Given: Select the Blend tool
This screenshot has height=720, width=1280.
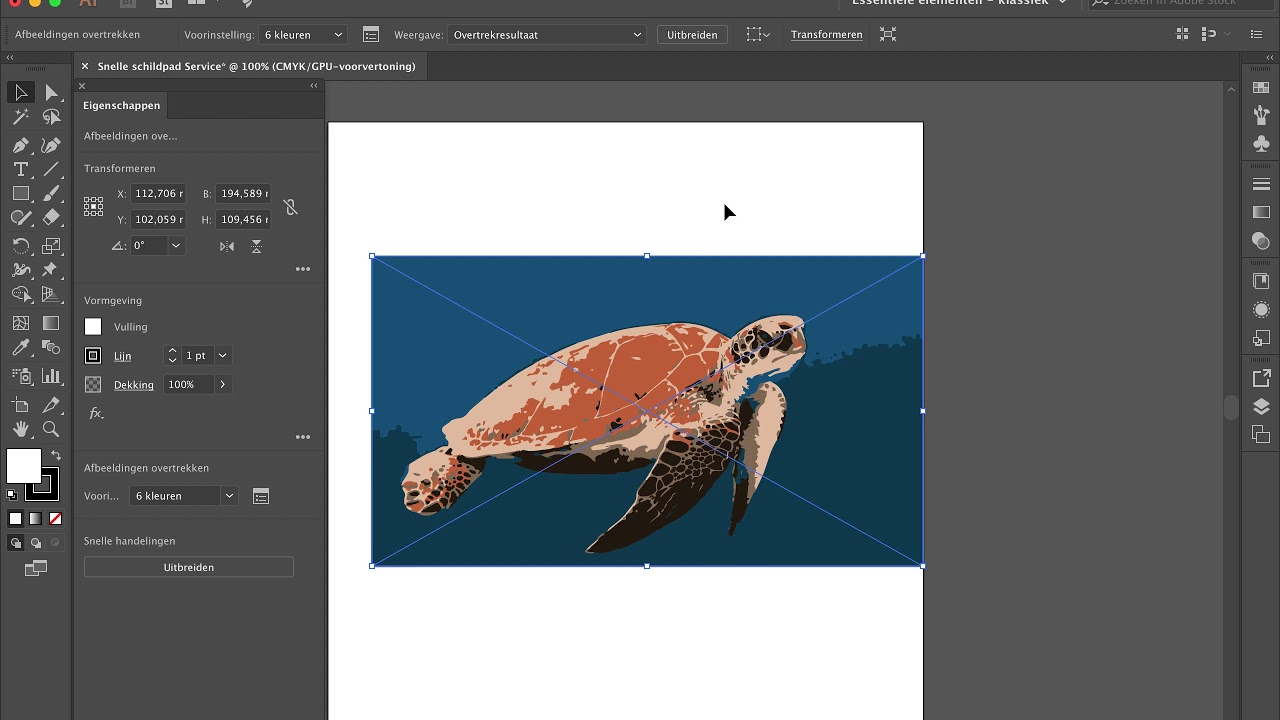Looking at the screenshot, I should coord(51,347).
